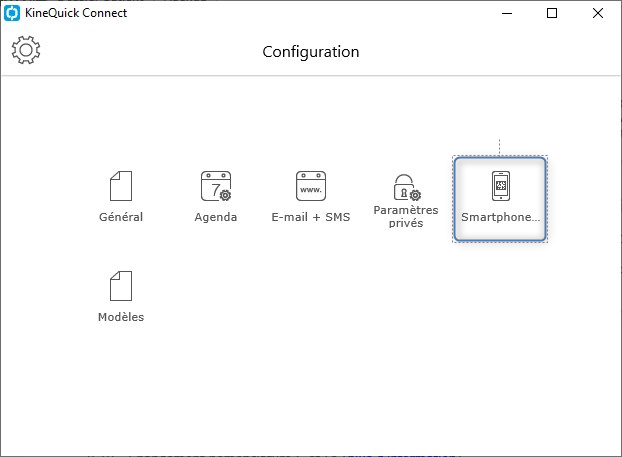Viewport: 622px width, 457px height.
Task: Open the Agenda calendar settings icon
Action: (216, 186)
